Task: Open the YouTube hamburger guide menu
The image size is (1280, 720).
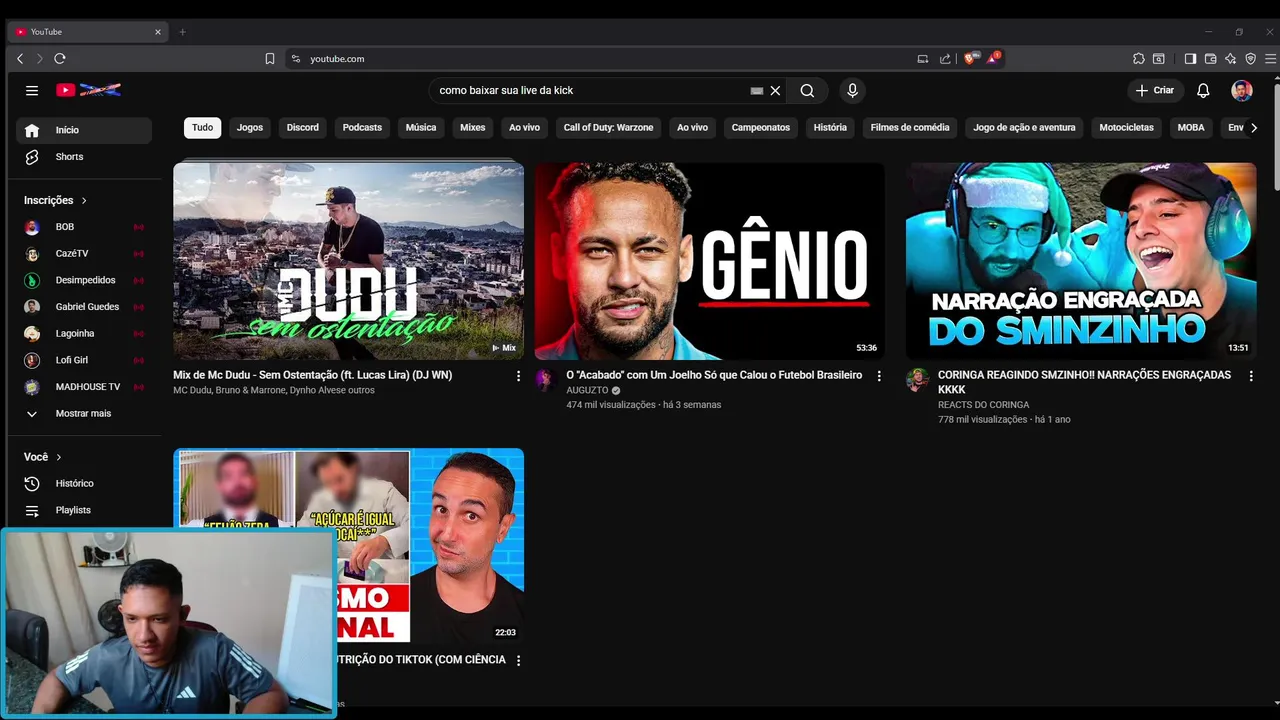Action: pyautogui.click(x=32, y=90)
